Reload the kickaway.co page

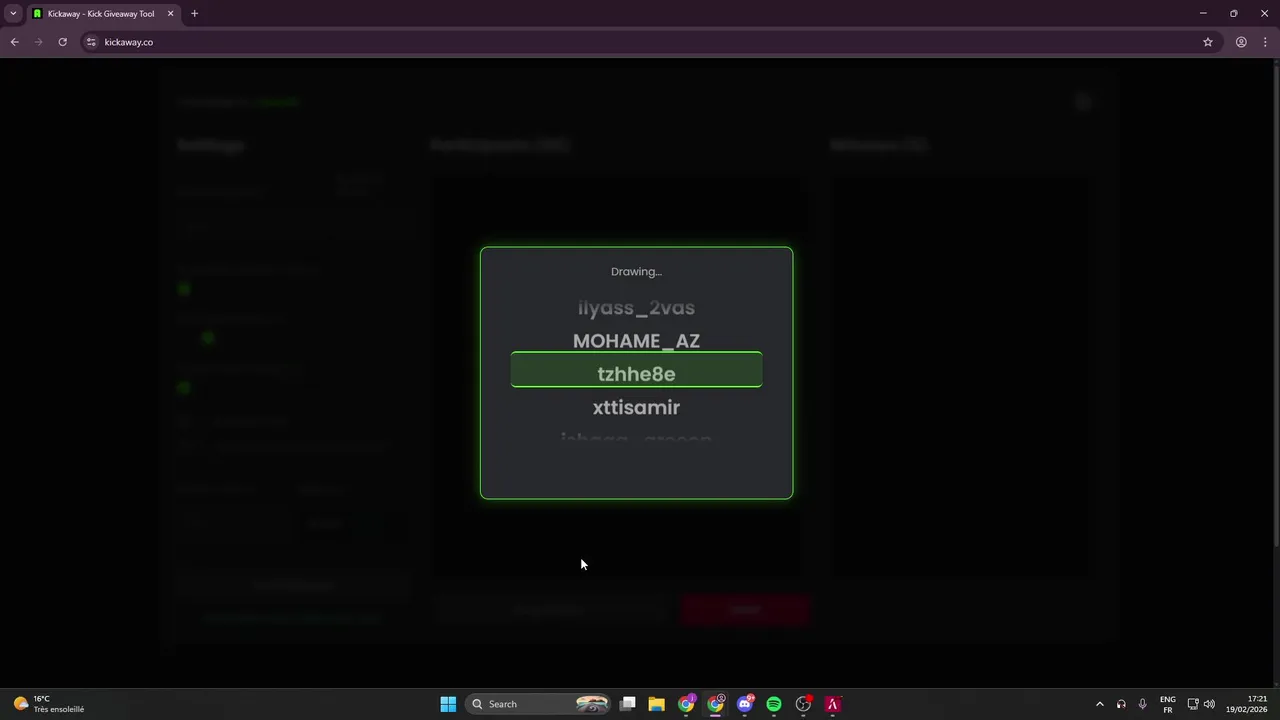tap(62, 42)
